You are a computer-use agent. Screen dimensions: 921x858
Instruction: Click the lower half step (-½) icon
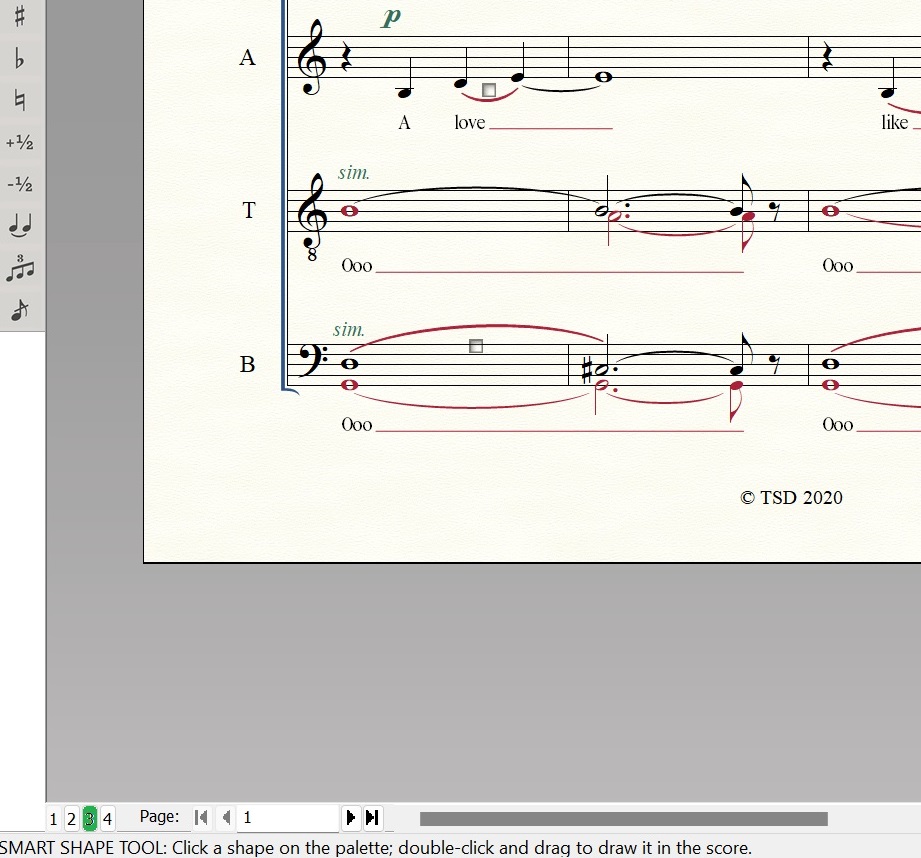tap(20, 185)
